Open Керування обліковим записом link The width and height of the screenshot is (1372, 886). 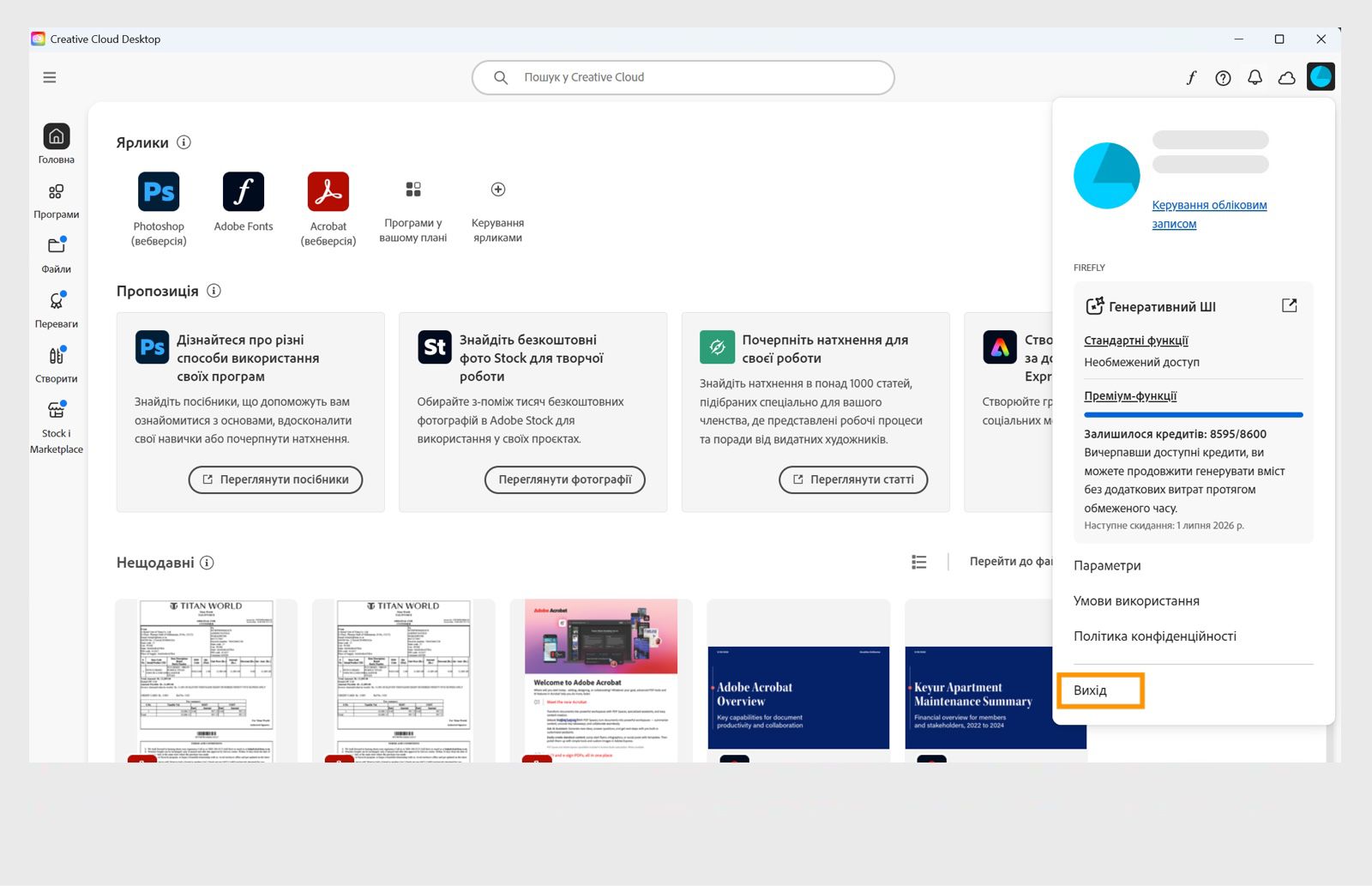pyautogui.click(x=1209, y=214)
